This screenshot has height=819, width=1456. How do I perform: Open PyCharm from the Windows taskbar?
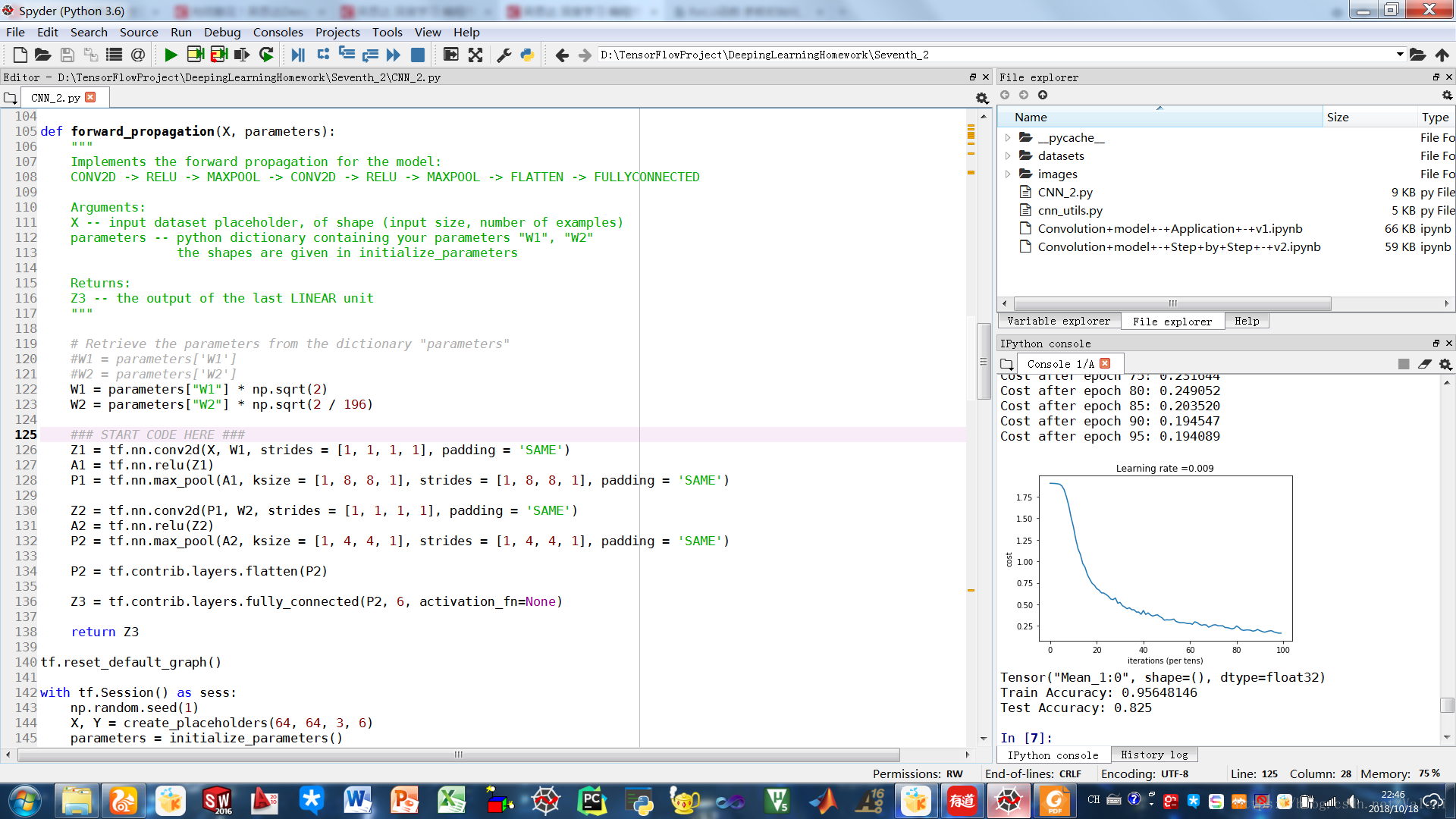coord(591,801)
